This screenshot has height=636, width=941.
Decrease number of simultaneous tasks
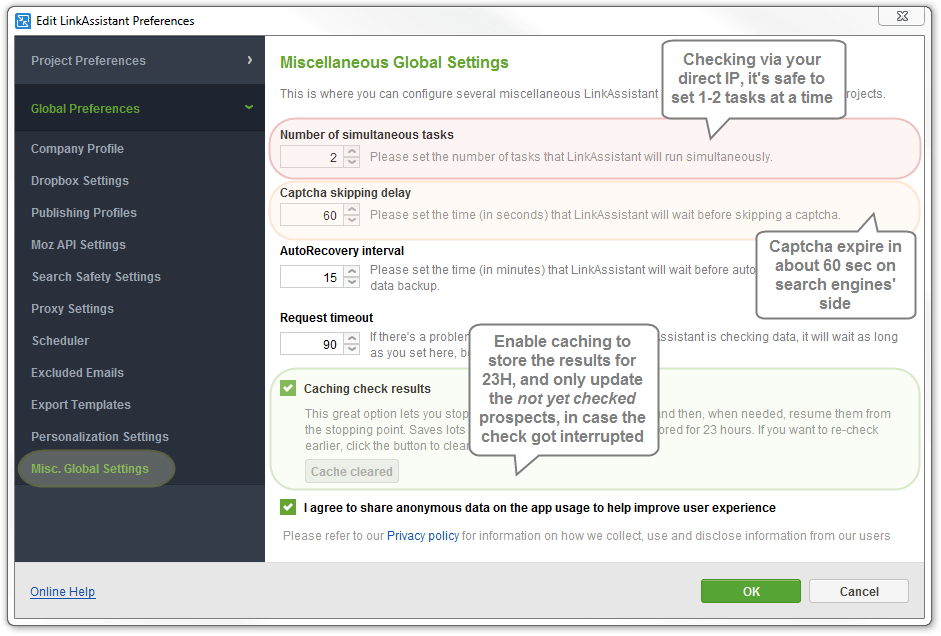pyautogui.click(x=352, y=162)
